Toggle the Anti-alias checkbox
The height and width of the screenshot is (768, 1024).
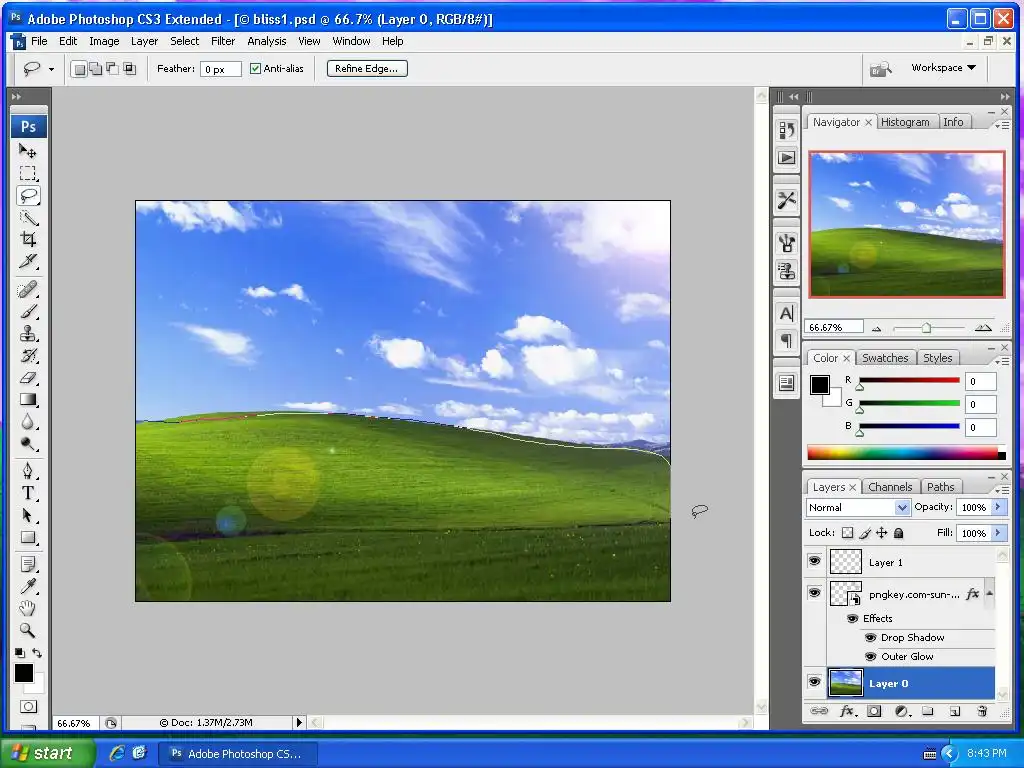pos(255,69)
